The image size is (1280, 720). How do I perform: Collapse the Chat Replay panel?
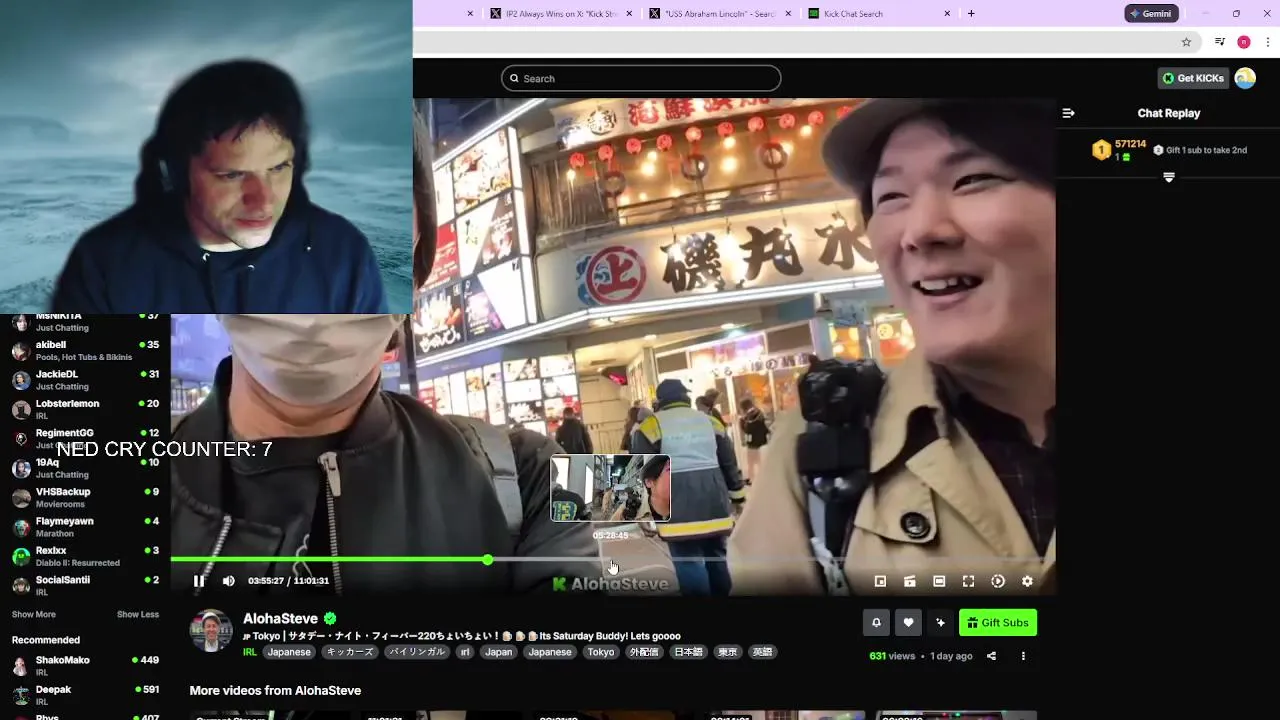pos(1068,113)
